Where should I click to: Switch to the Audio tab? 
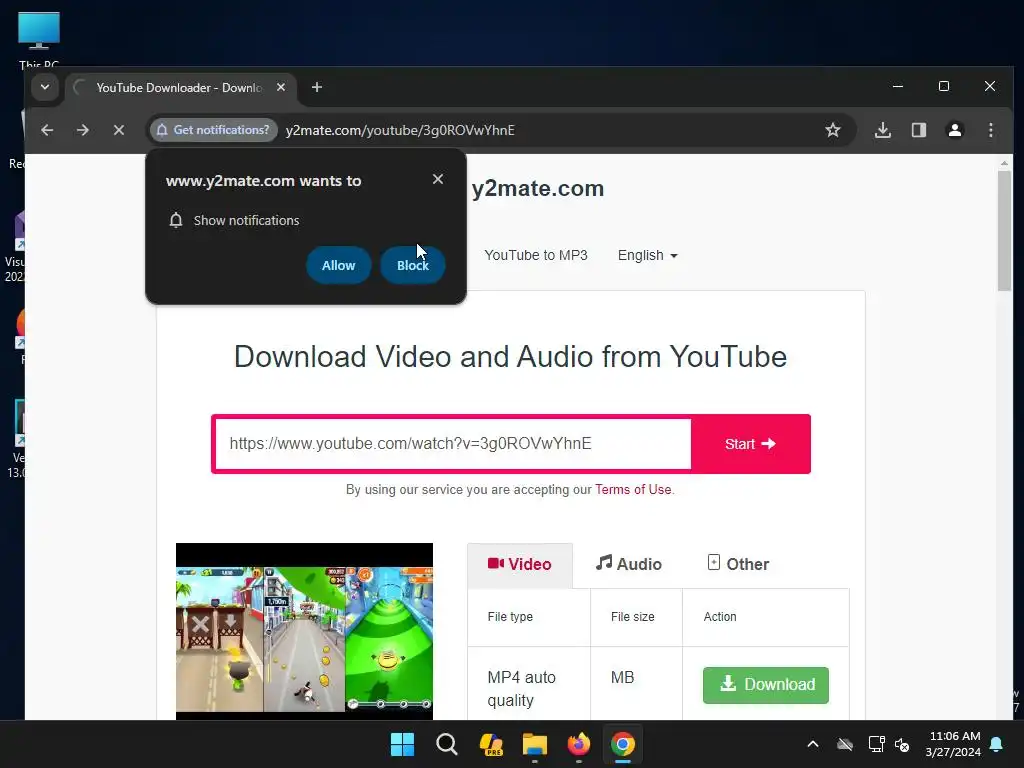pyautogui.click(x=628, y=564)
